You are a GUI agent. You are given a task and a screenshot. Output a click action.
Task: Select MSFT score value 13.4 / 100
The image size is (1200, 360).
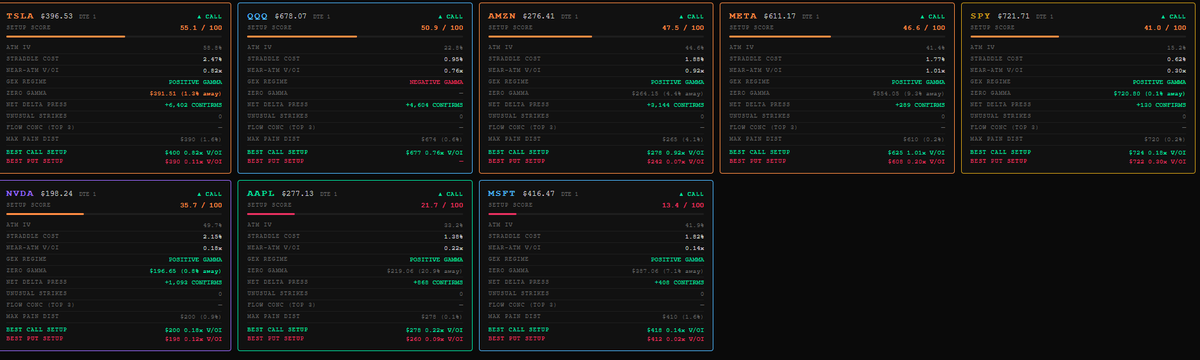coord(684,204)
